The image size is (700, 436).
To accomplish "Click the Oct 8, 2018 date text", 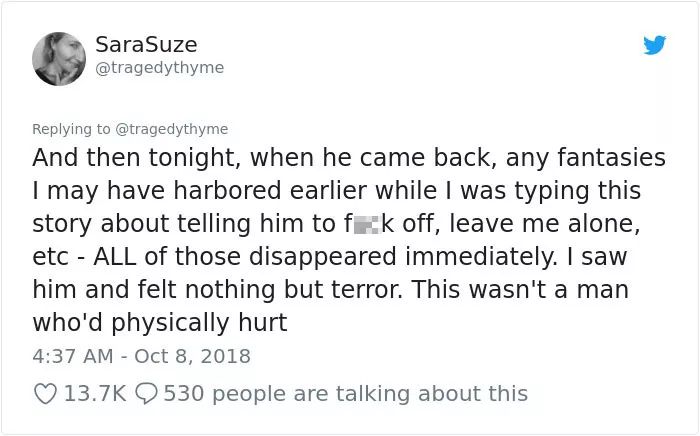I will [192, 357].
